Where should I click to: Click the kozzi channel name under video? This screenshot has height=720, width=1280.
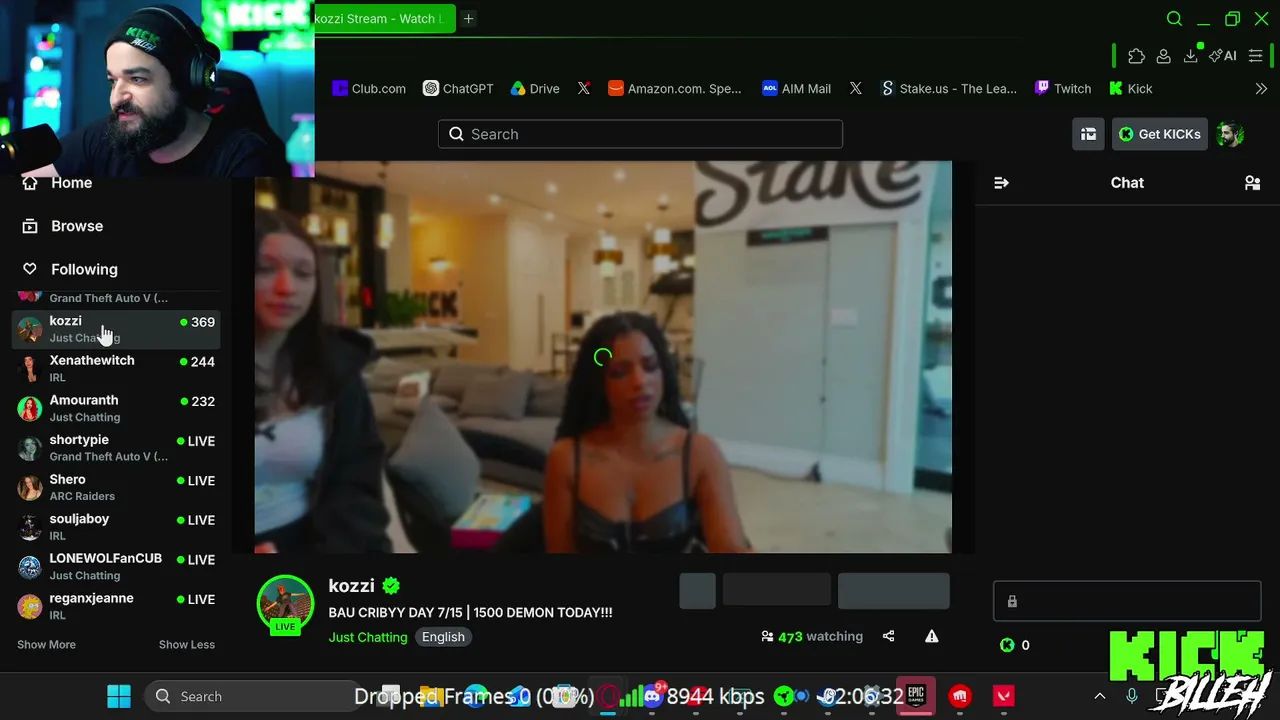pos(351,586)
